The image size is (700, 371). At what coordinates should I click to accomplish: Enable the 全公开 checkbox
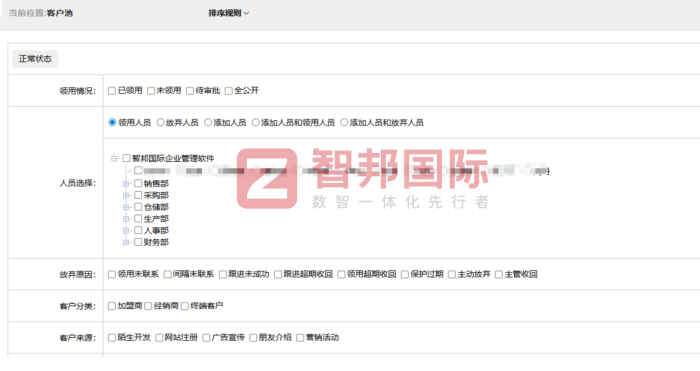click(x=229, y=91)
